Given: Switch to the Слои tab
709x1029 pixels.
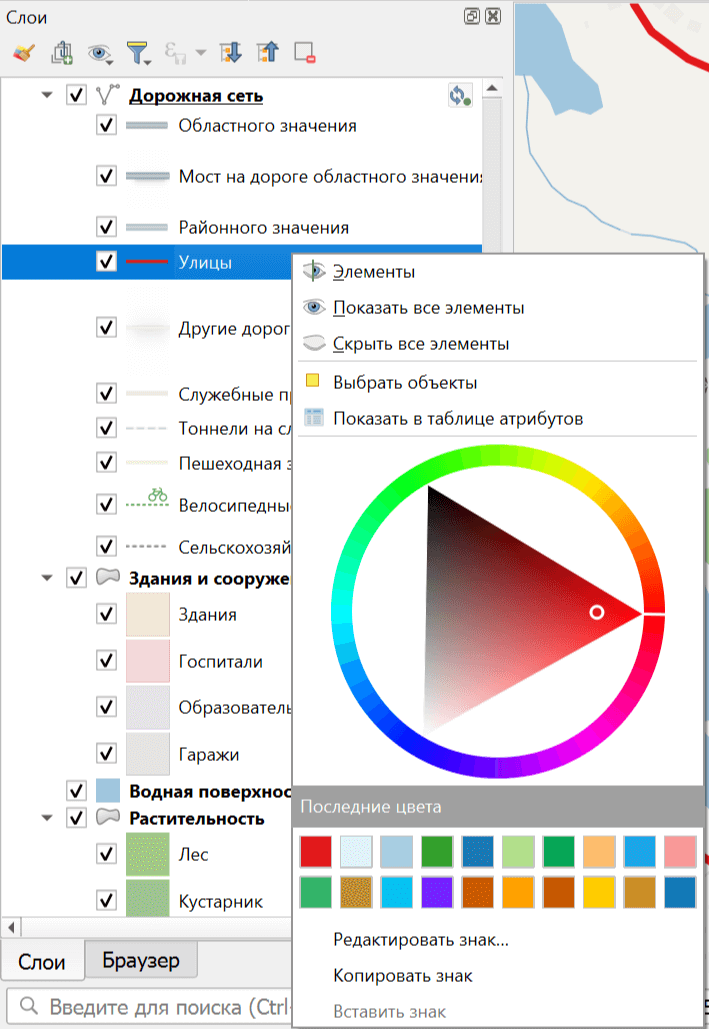Looking at the screenshot, I should pos(42,961).
